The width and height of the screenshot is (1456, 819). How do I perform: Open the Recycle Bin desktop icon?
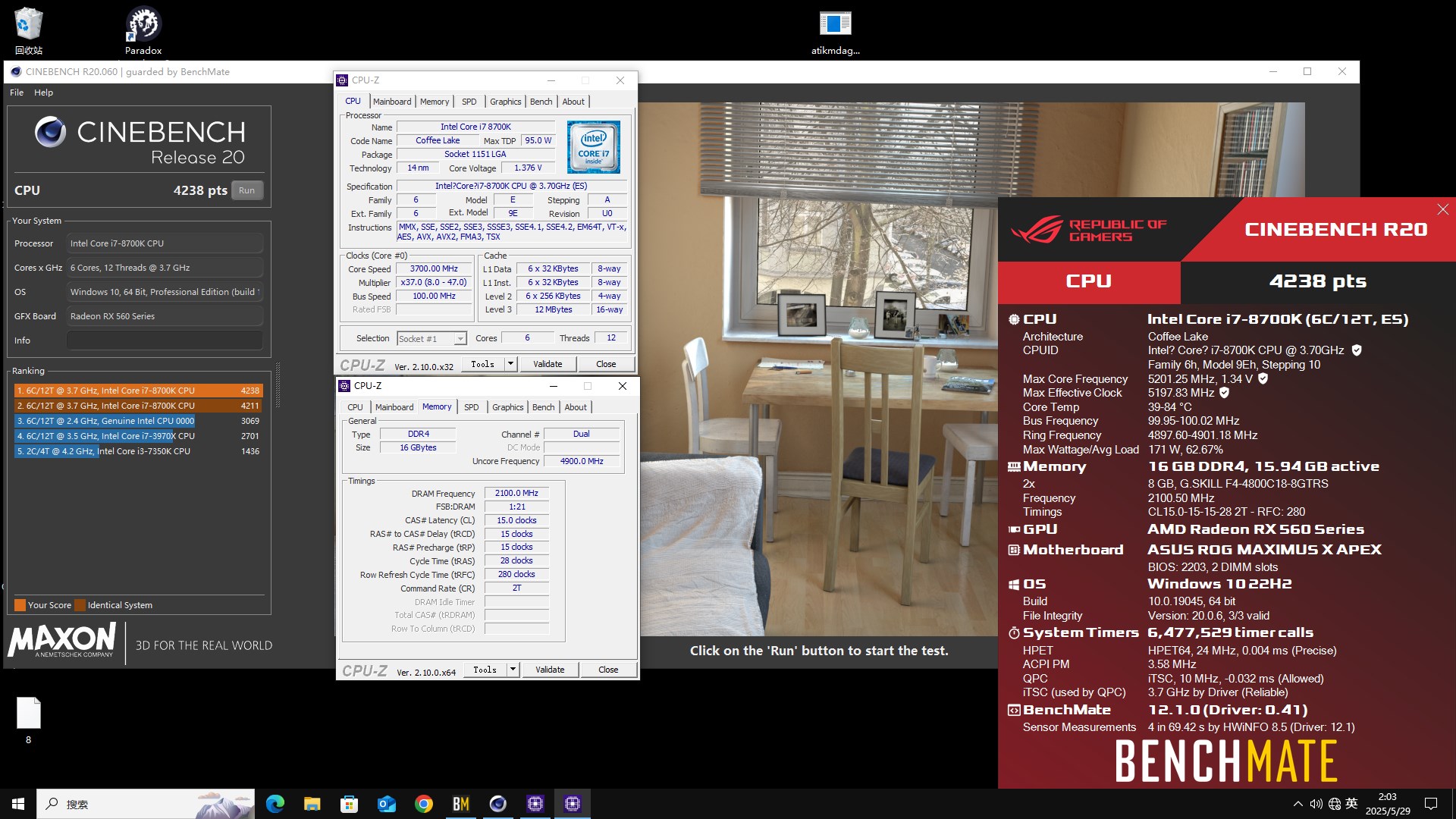pos(28,30)
